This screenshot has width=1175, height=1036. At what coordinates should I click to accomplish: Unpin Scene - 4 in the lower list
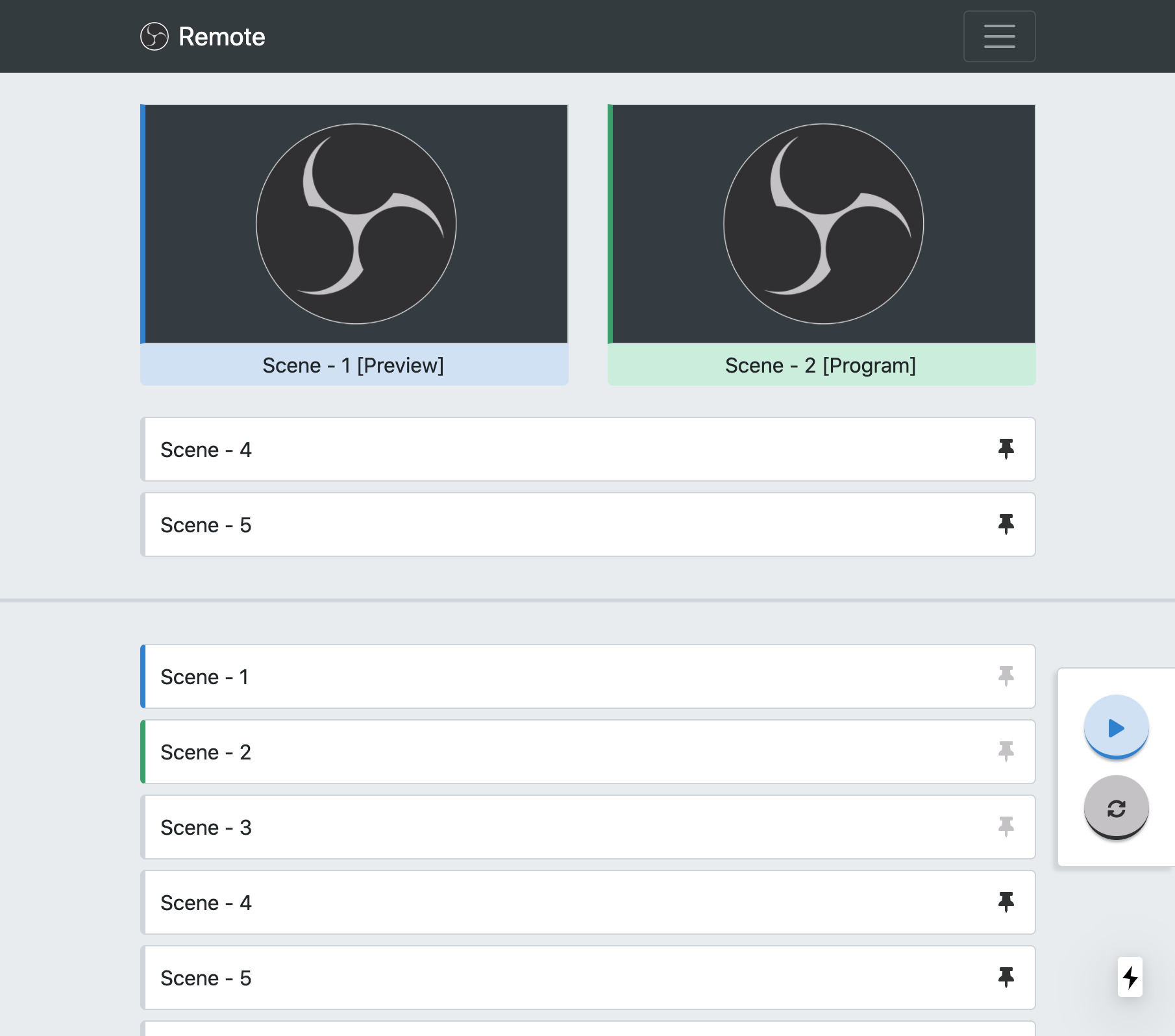click(1007, 902)
